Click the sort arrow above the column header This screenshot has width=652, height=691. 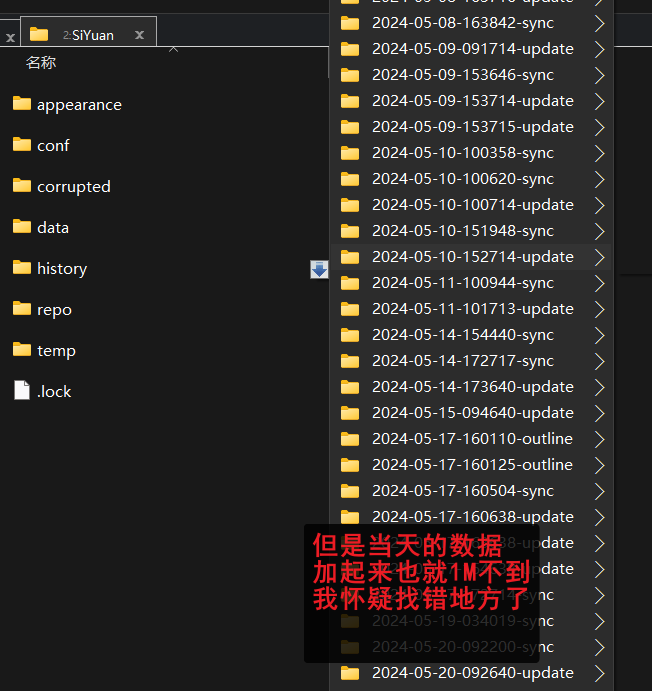click(174, 49)
